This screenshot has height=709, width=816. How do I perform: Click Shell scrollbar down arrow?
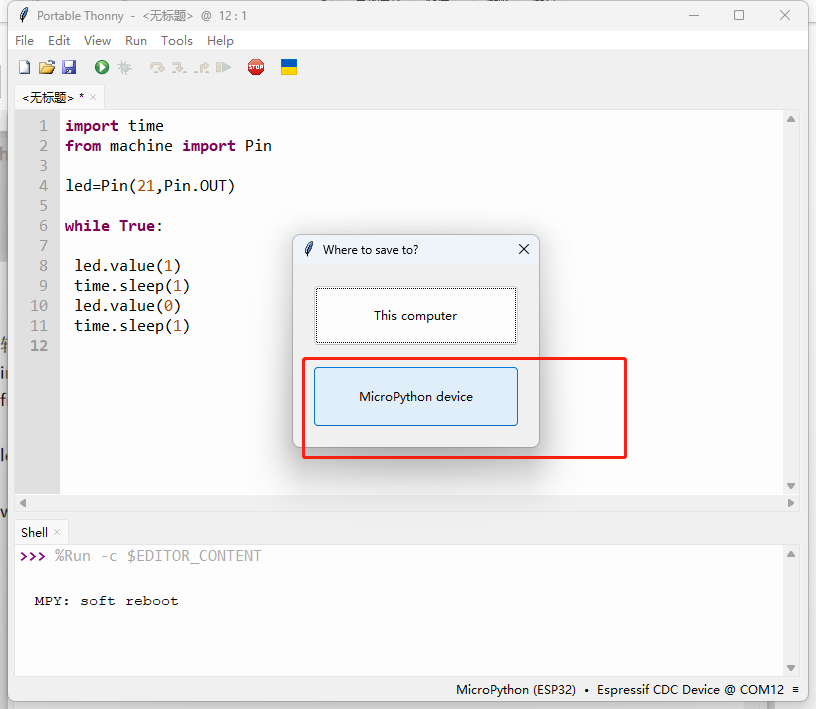click(x=791, y=668)
